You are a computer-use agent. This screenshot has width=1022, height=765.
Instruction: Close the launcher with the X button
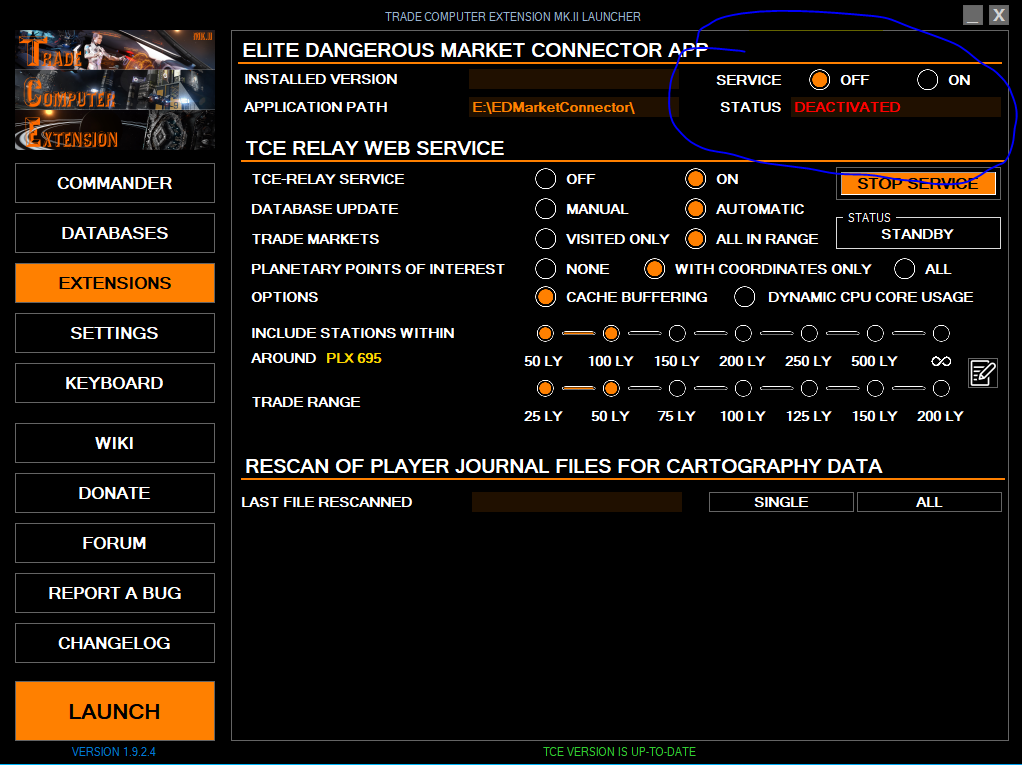pyautogui.click(x=999, y=15)
